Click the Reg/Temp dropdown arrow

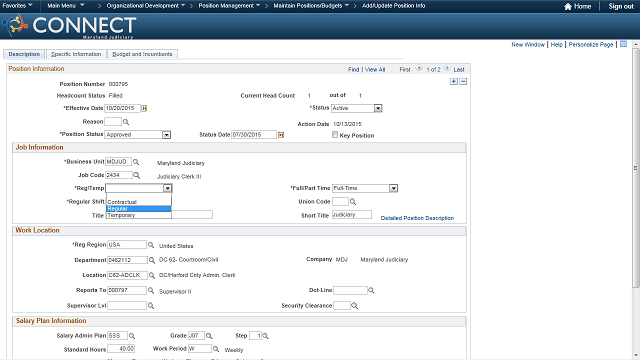pyautogui.click(x=168, y=188)
